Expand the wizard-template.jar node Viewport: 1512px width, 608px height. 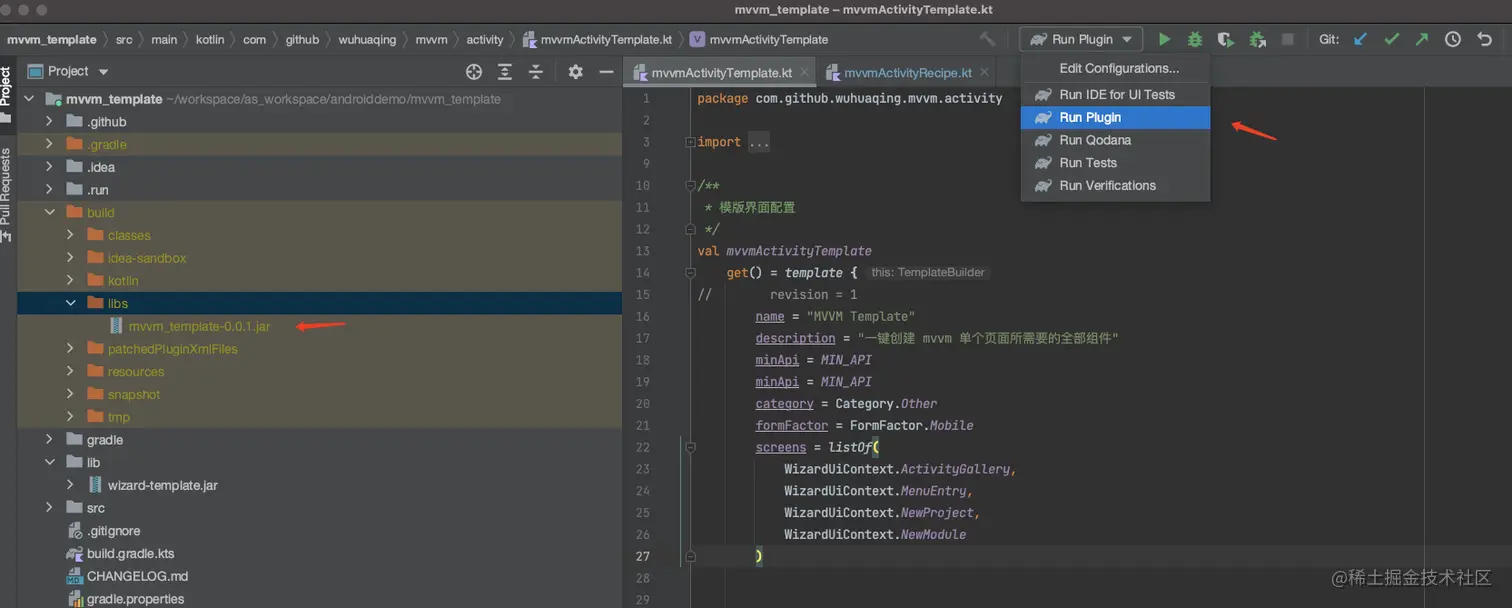70,485
